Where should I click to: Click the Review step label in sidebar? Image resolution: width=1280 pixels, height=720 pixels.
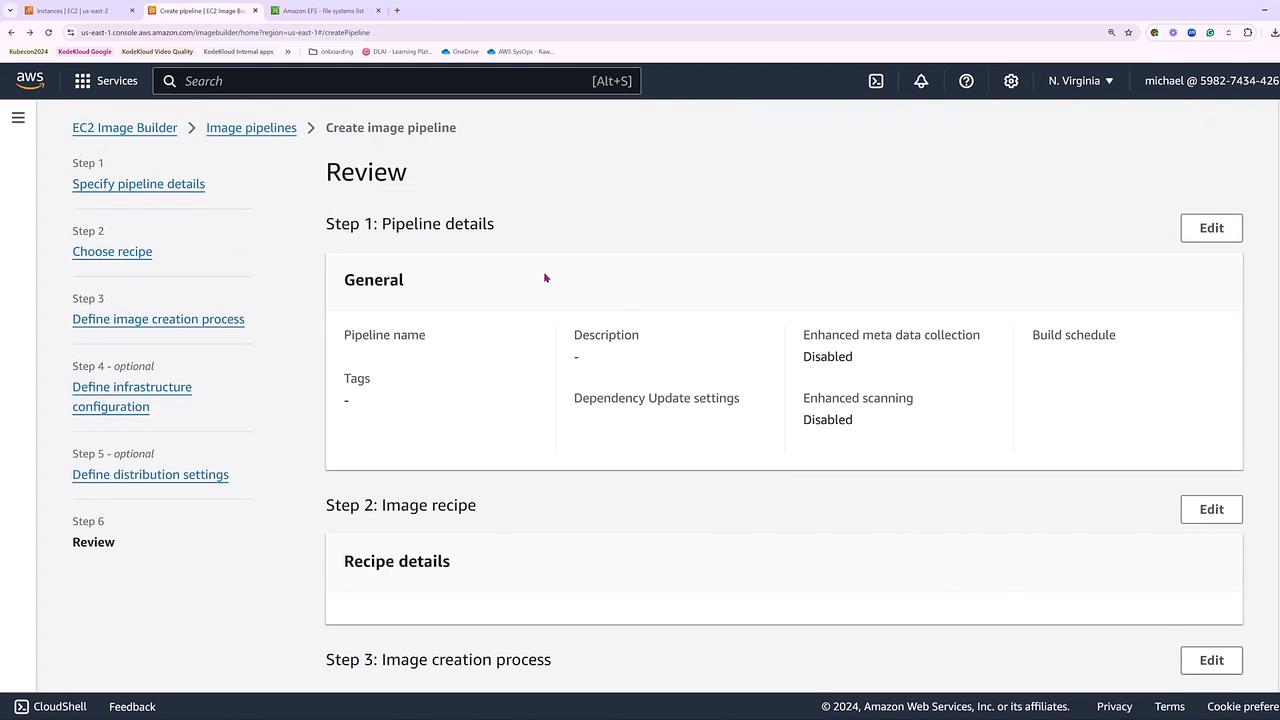pyautogui.click(x=93, y=542)
